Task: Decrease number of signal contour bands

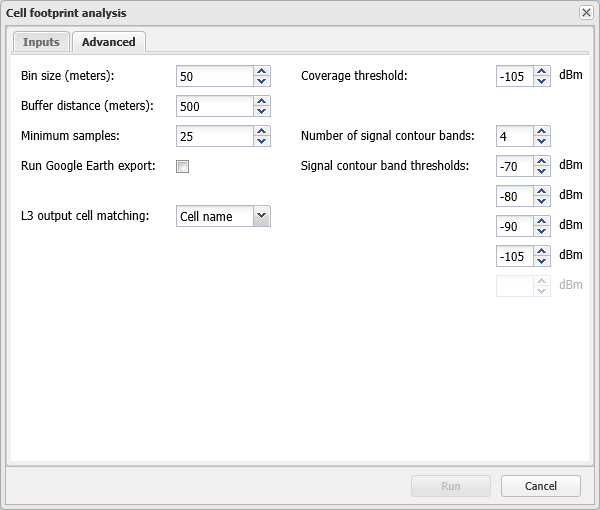Action: click(542, 141)
